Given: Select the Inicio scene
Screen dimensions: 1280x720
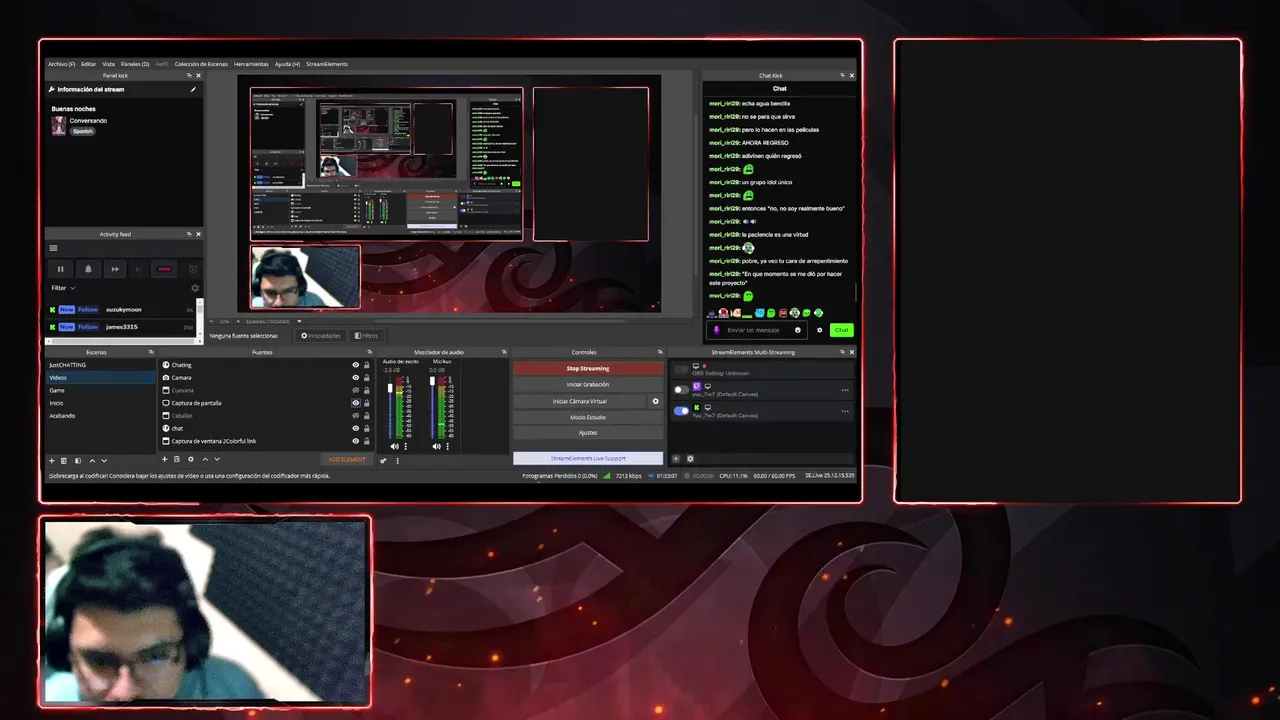Looking at the screenshot, I should point(100,403).
